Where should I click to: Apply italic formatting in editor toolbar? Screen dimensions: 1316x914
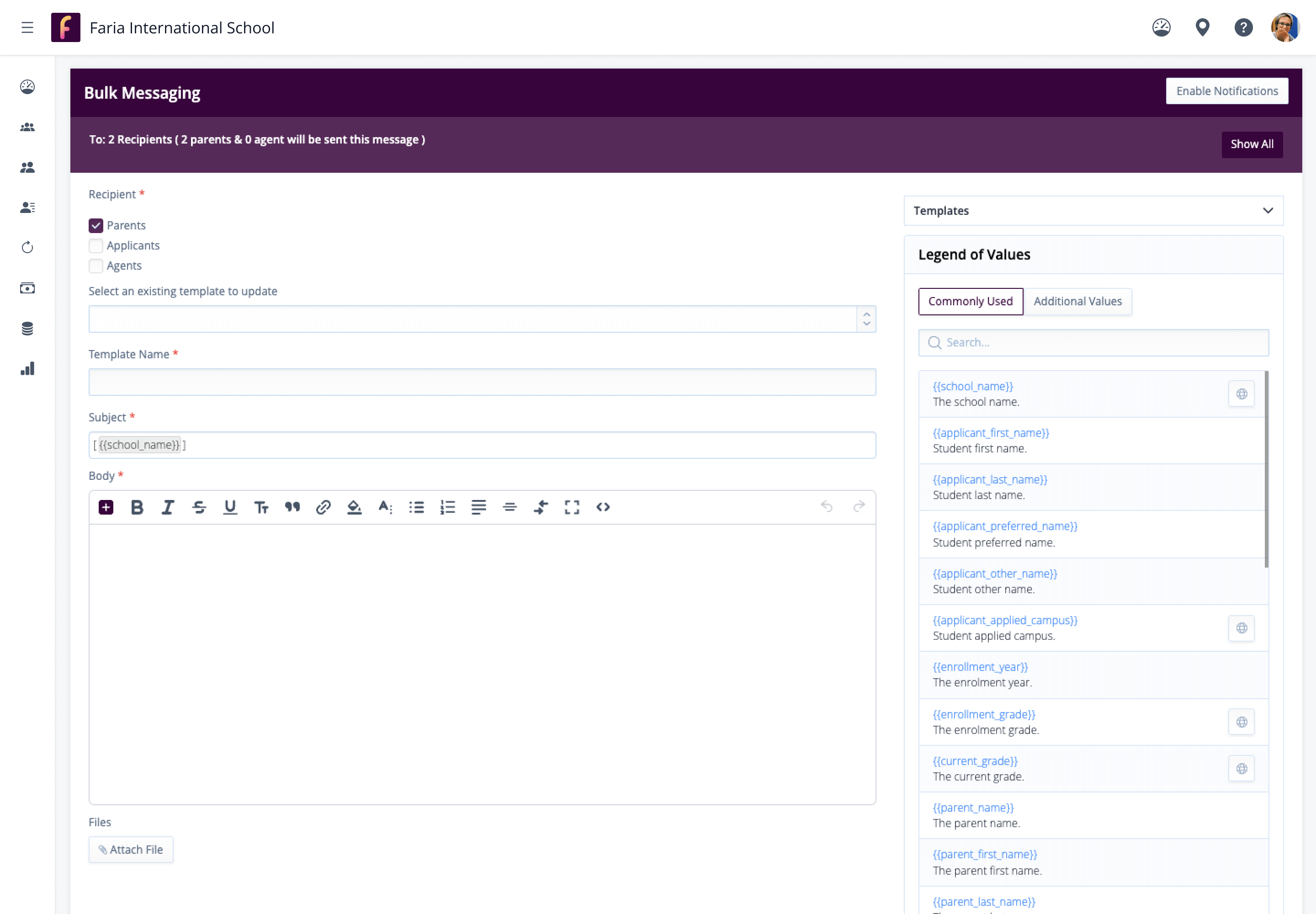[168, 507]
